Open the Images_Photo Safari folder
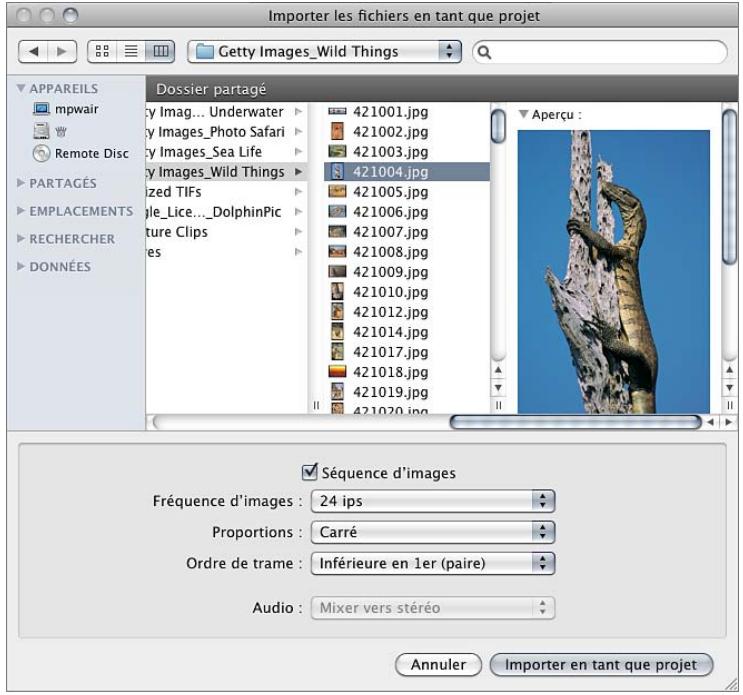The height and width of the screenshot is (695, 743). [x=227, y=132]
